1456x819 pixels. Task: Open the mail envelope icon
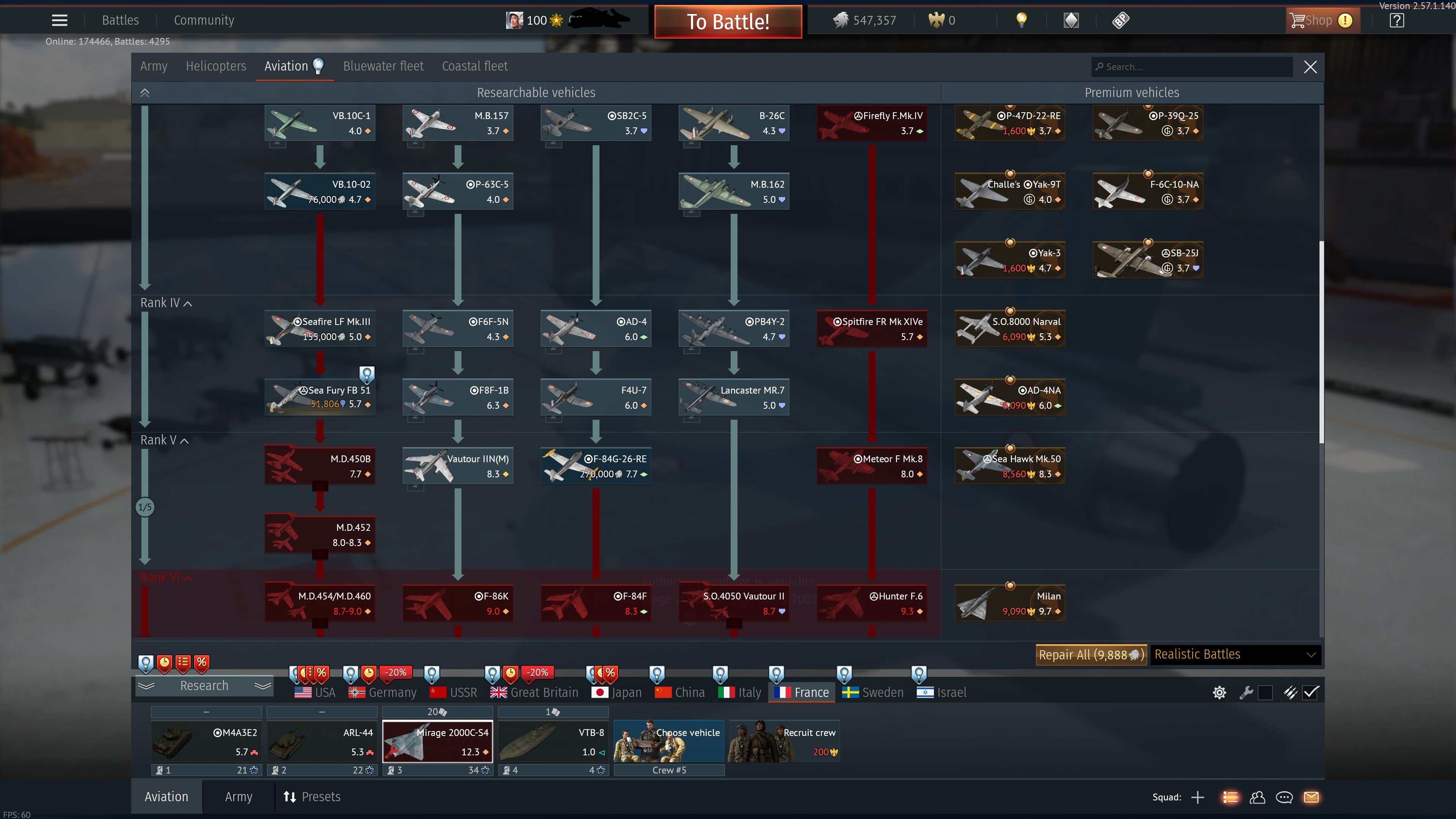point(1311,797)
